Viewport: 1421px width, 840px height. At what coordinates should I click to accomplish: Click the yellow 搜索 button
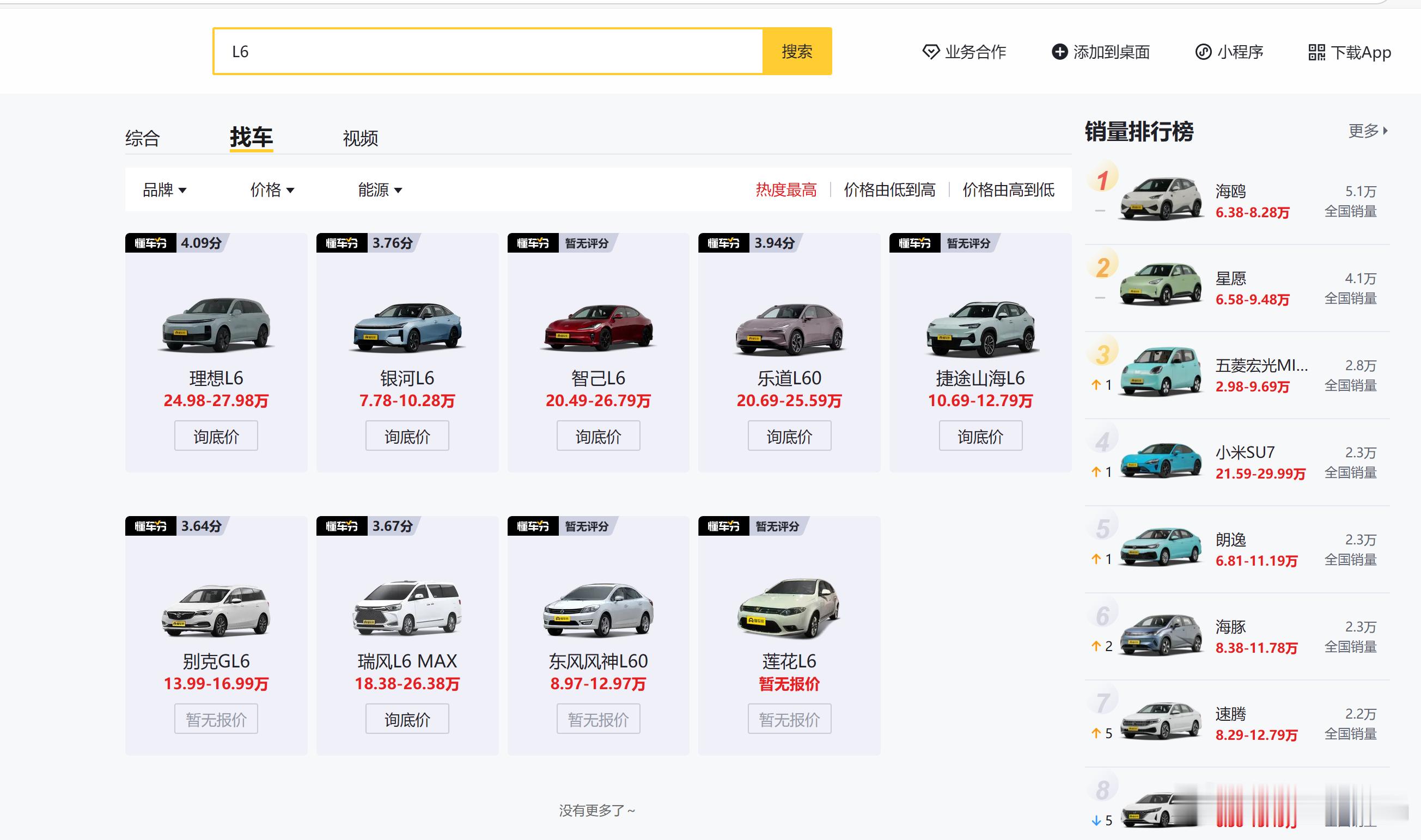[797, 52]
